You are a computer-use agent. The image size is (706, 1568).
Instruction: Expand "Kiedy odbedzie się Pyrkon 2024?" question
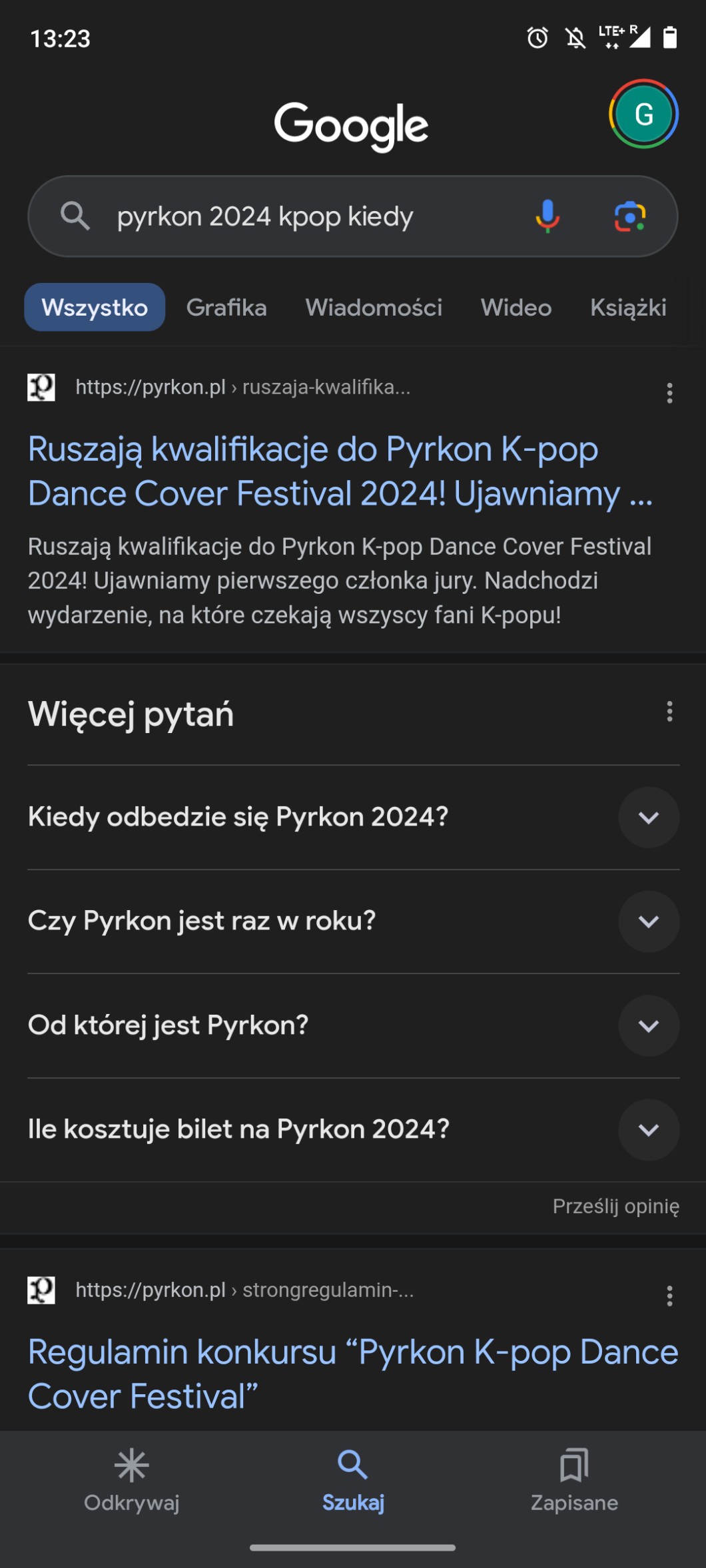click(x=649, y=818)
